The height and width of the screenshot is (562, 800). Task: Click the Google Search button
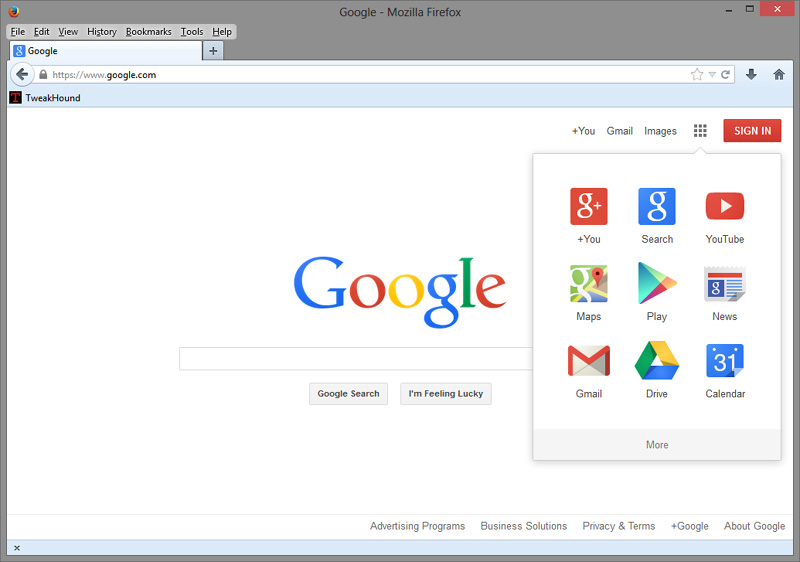tap(348, 394)
